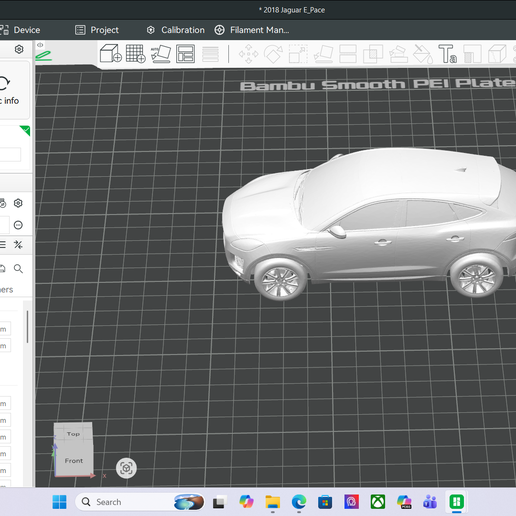Open Task View from the taskbar
516x516 pixels.
click(219, 502)
